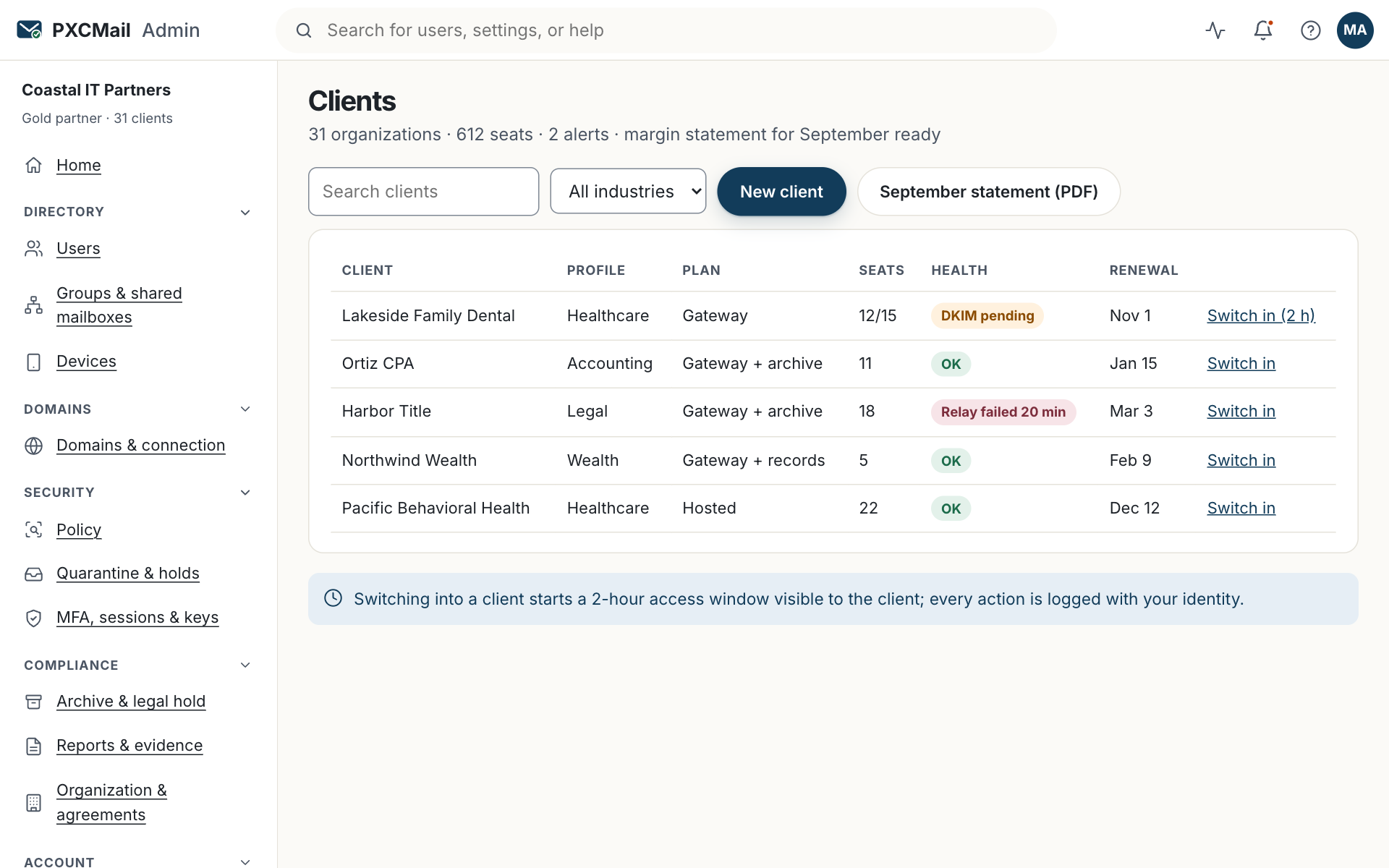Open the activity pulse icon in header

coord(1215,30)
